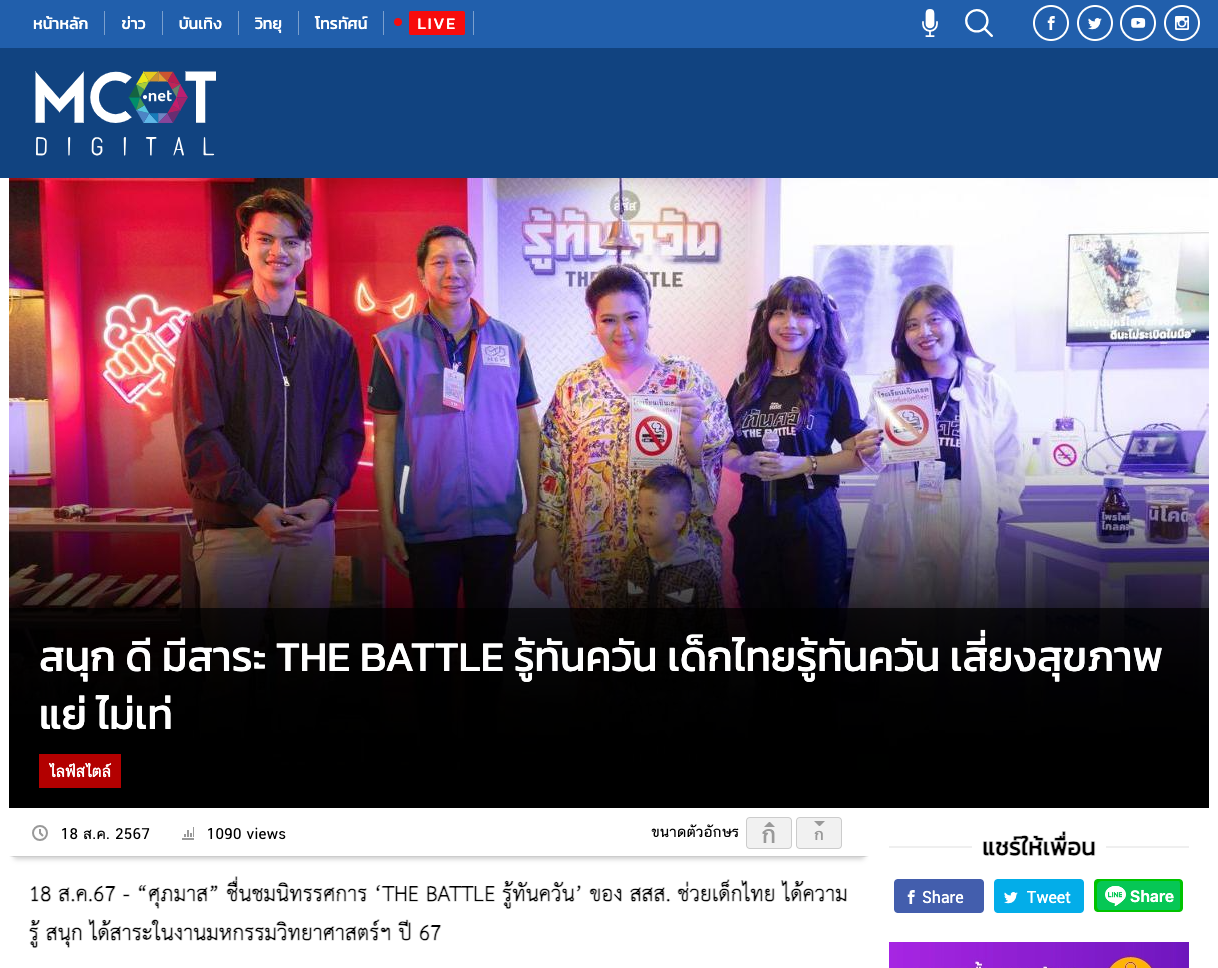Open the ข่าว menu item
The height and width of the screenshot is (968, 1218).
[133, 23]
